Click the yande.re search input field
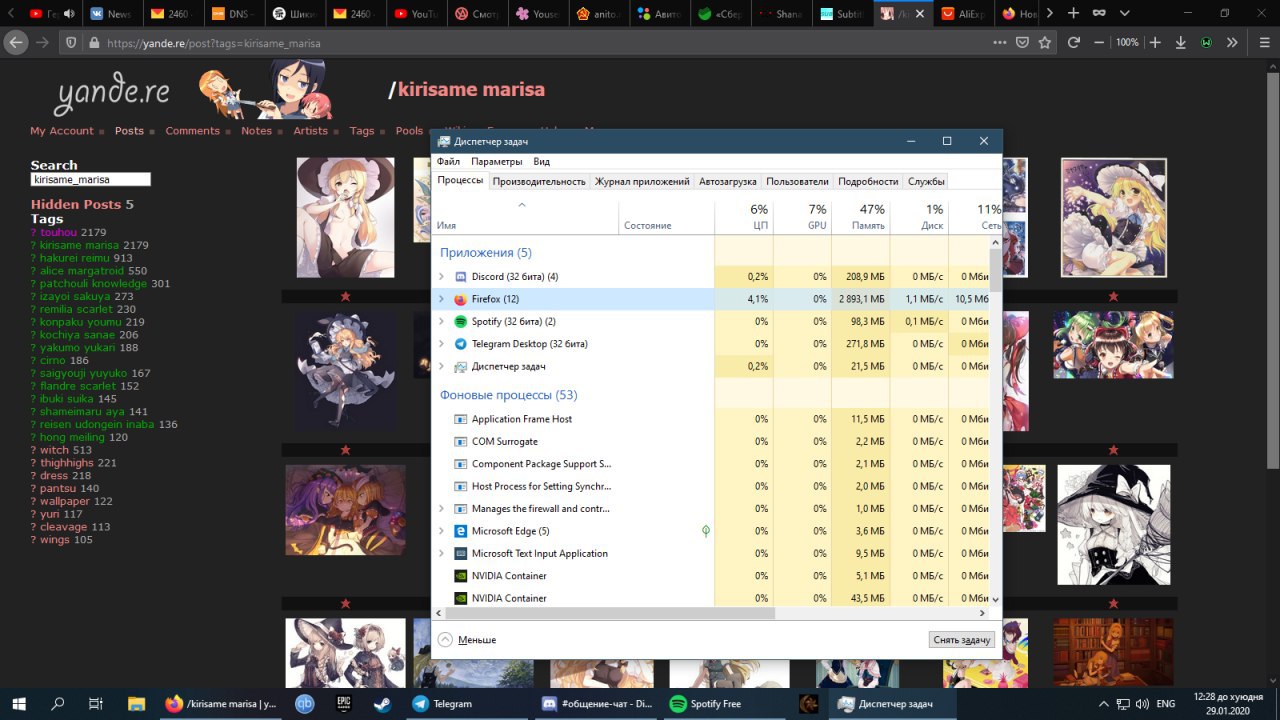Screen dimensions: 1280x720 click(90, 180)
